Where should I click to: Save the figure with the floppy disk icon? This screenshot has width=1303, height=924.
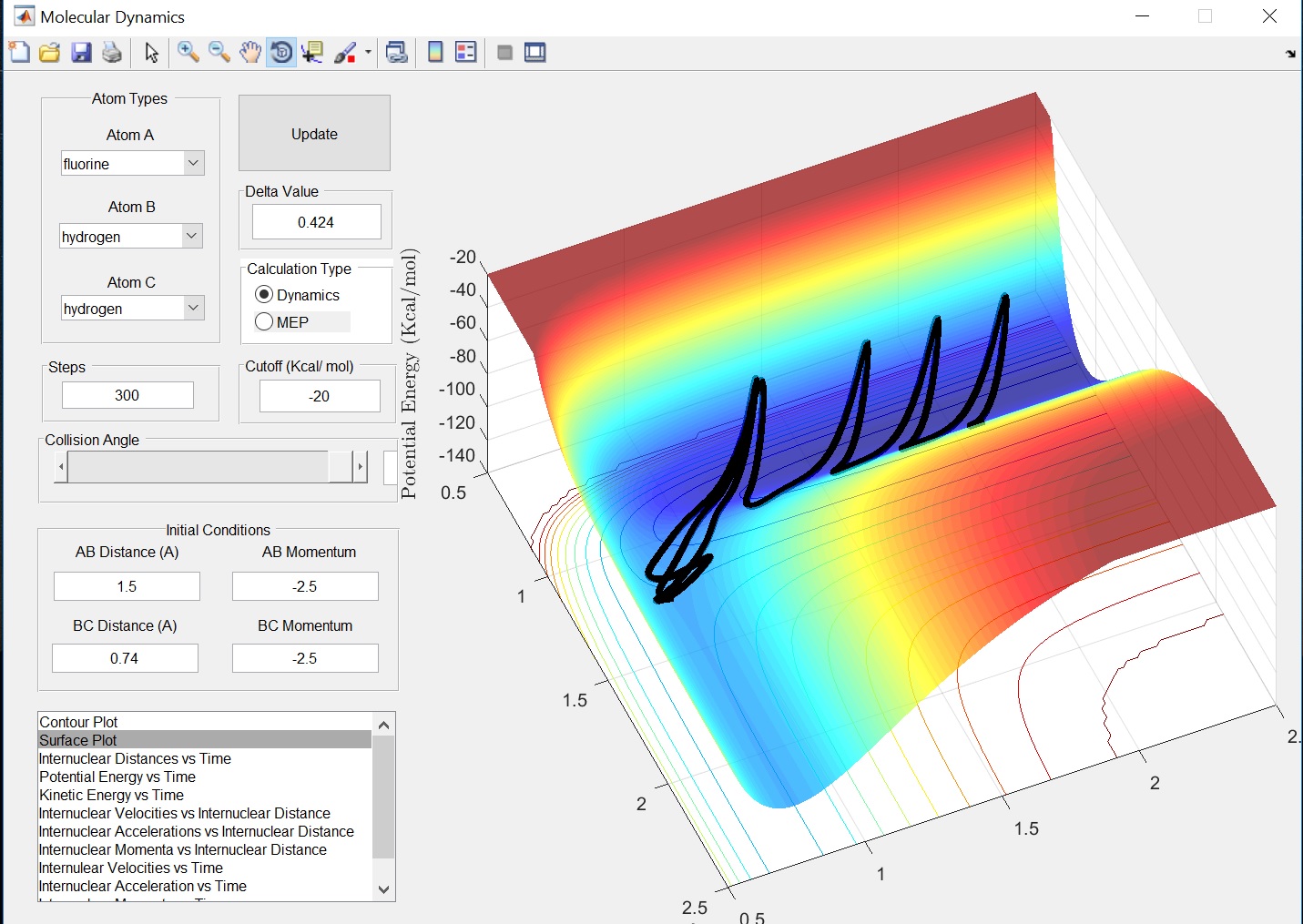tap(81, 53)
